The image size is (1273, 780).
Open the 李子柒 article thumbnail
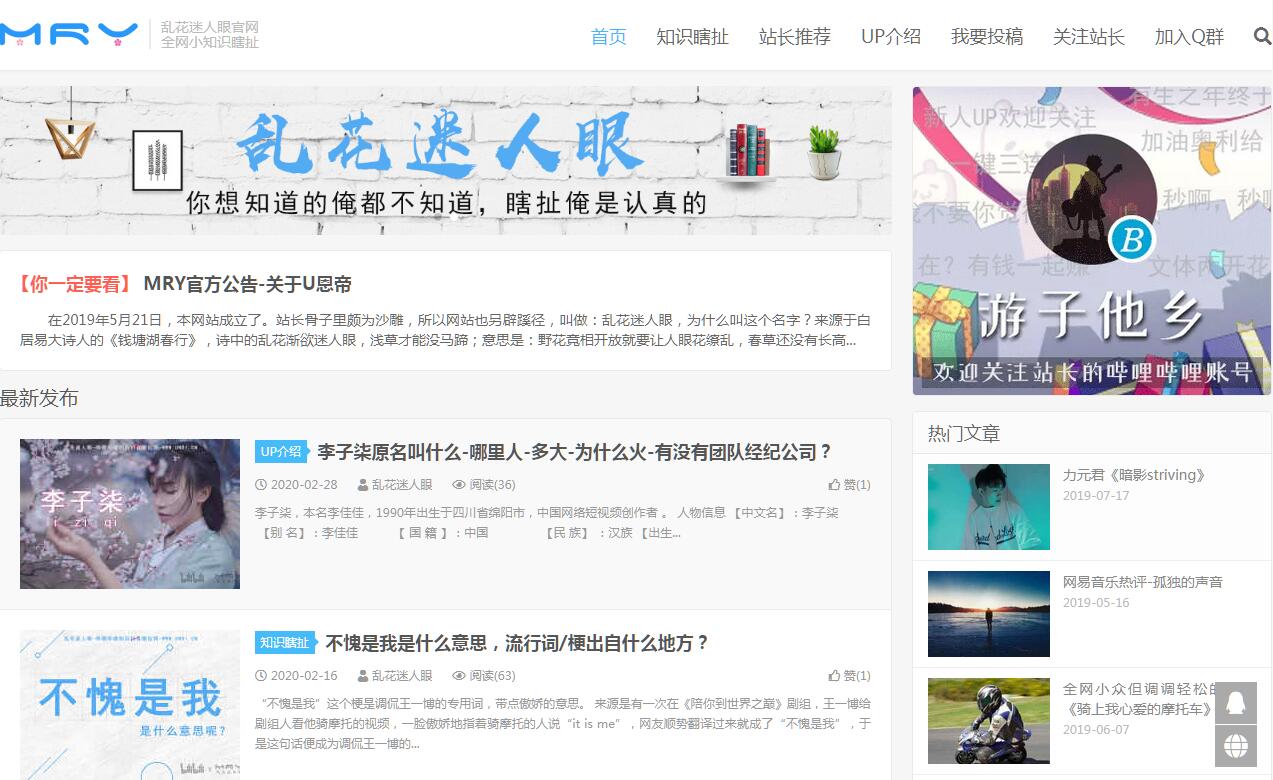click(130, 513)
